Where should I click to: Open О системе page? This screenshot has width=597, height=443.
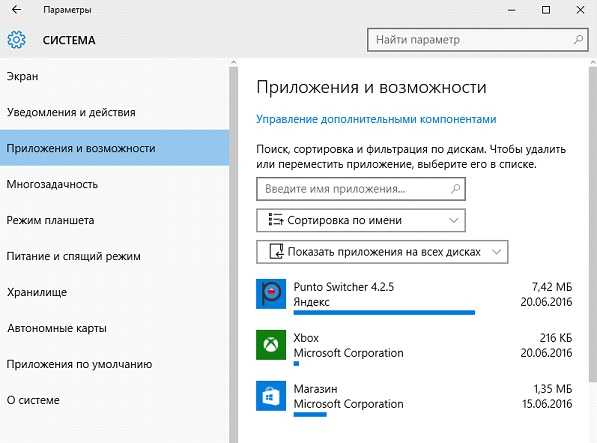[x=33, y=400]
